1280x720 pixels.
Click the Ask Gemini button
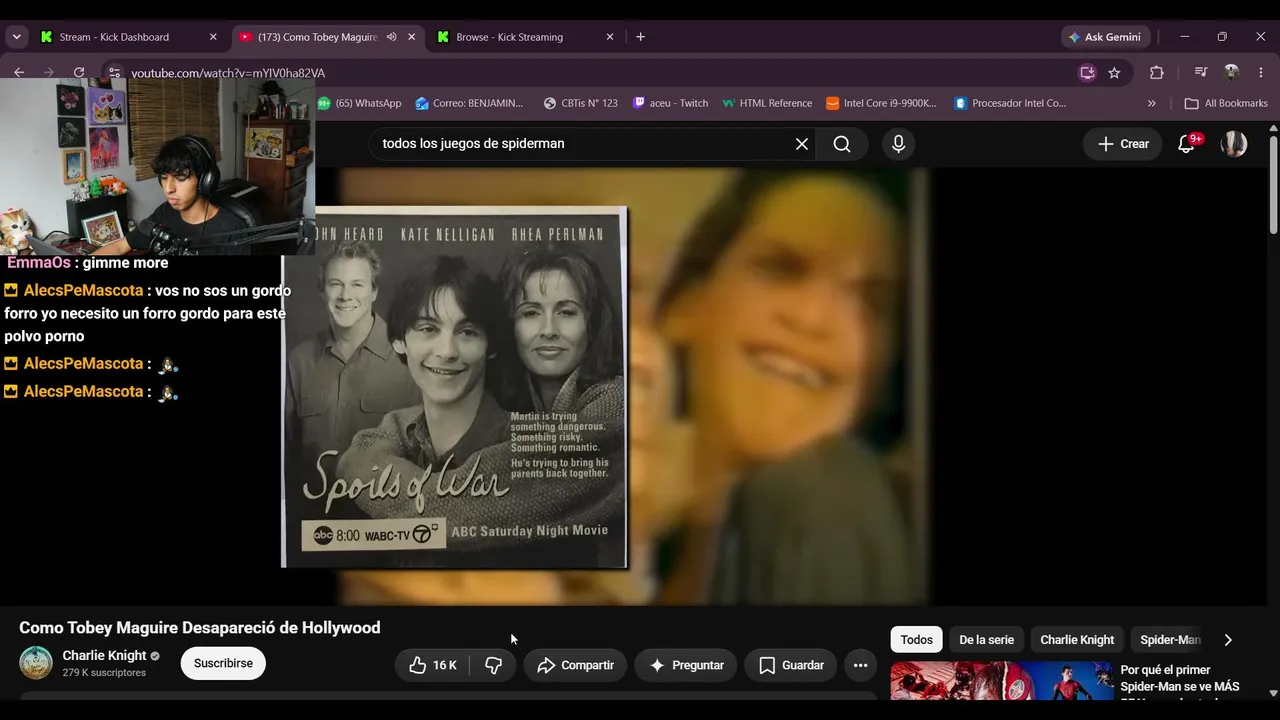pyautogui.click(x=1105, y=37)
